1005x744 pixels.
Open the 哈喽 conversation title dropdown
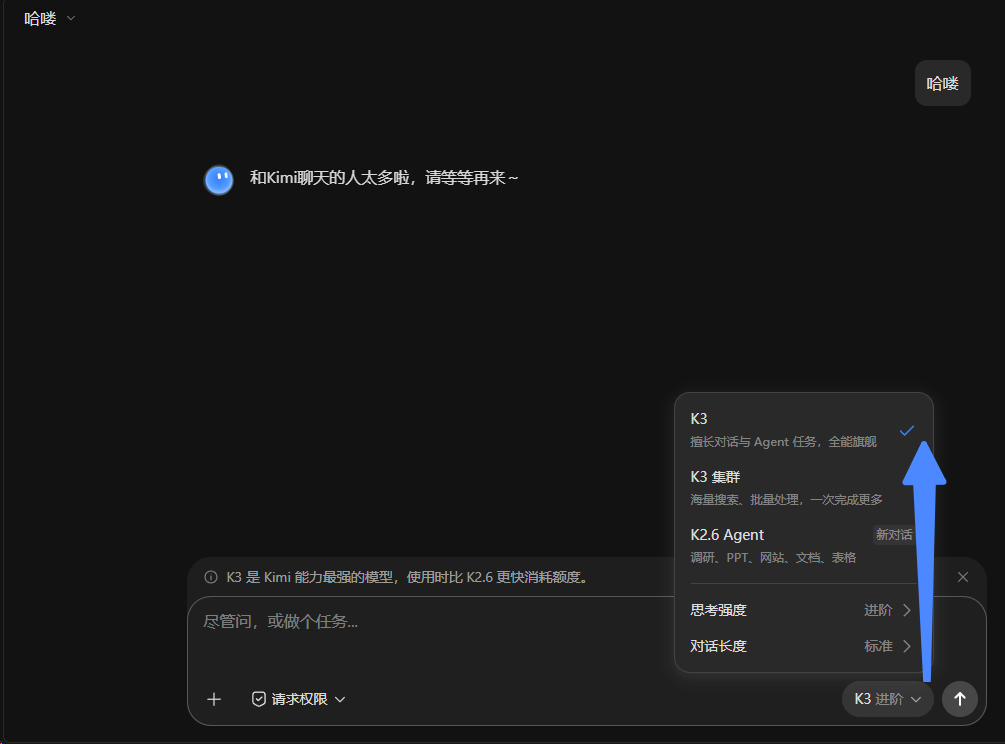click(x=49, y=19)
